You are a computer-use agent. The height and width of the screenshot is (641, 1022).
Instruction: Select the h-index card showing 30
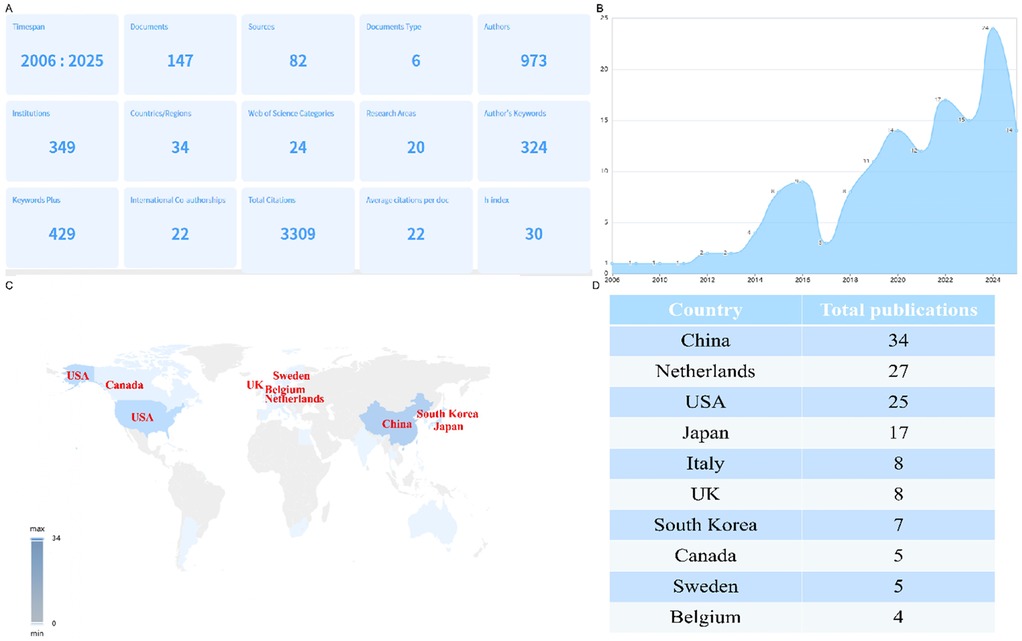click(x=533, y=227)
